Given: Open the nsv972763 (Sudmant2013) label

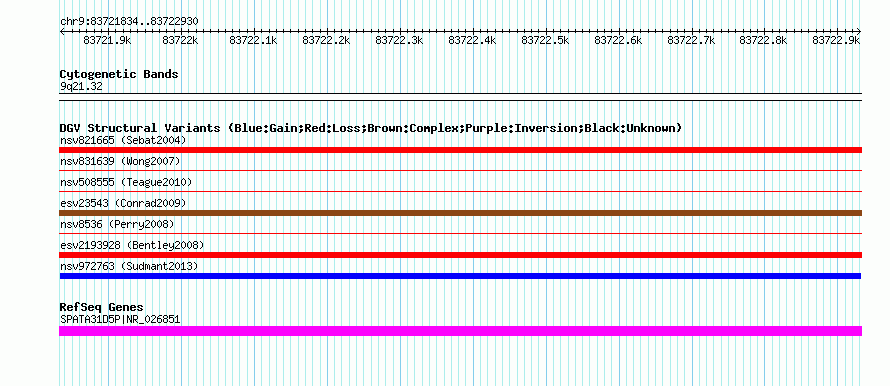Looking at the screenshot, I should (x=129, y=266).
